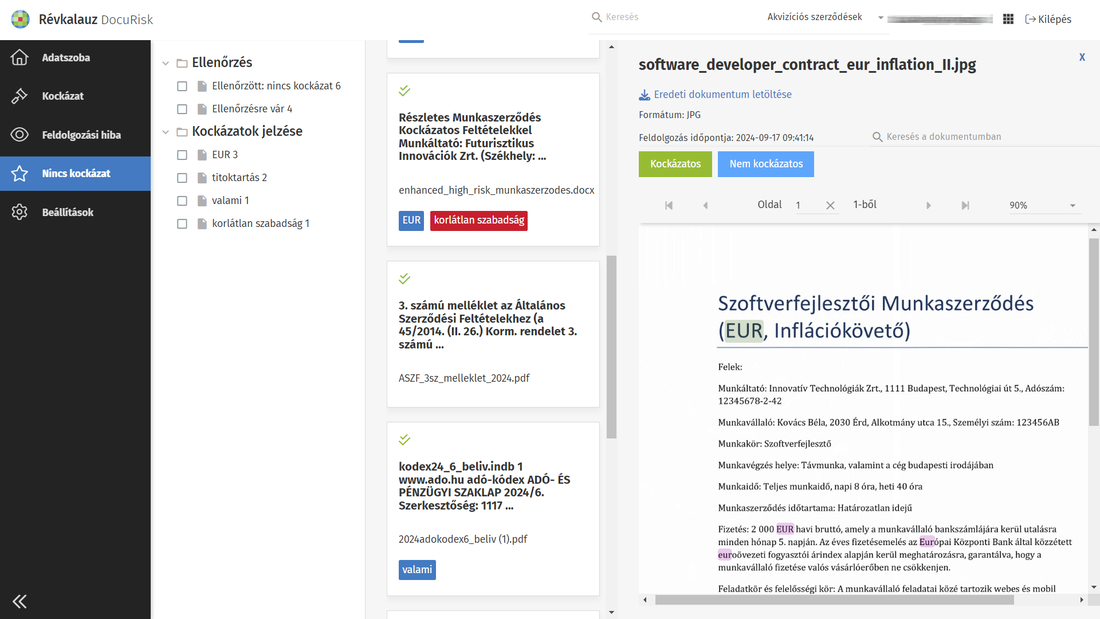
Task: Tick the titoktartás 2 checkbox
Action: [x=182, y=178]
